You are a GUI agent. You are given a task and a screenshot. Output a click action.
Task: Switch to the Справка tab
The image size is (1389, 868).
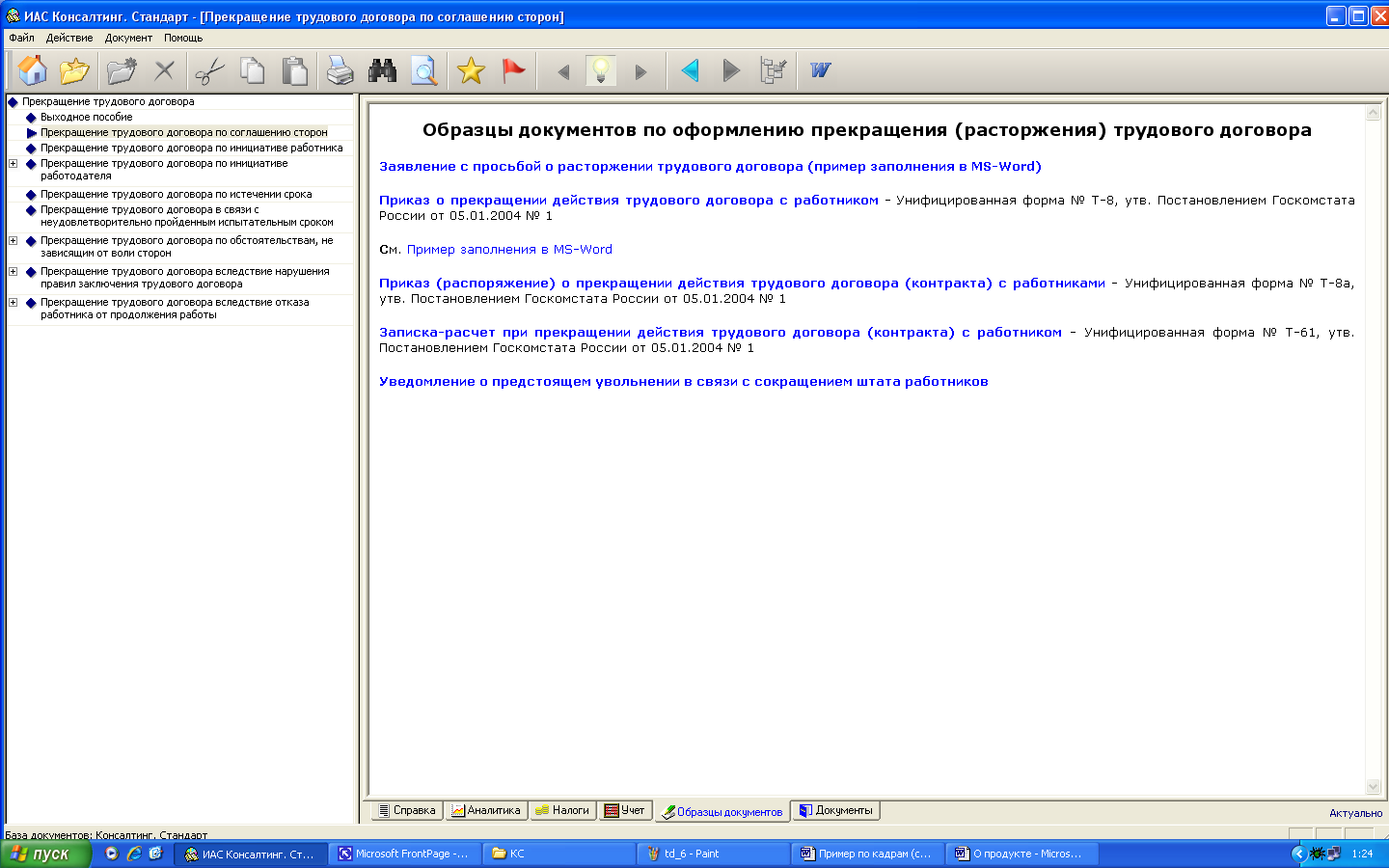pos(407,810)
